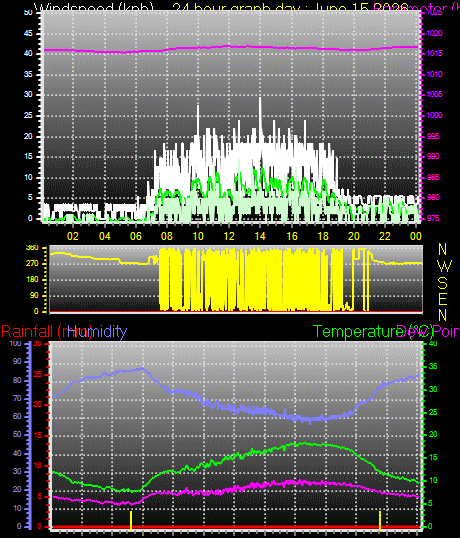Viewport: 460px width, 538px height.
Task: Click blue humidity axis value "50"
Action: 17,435
